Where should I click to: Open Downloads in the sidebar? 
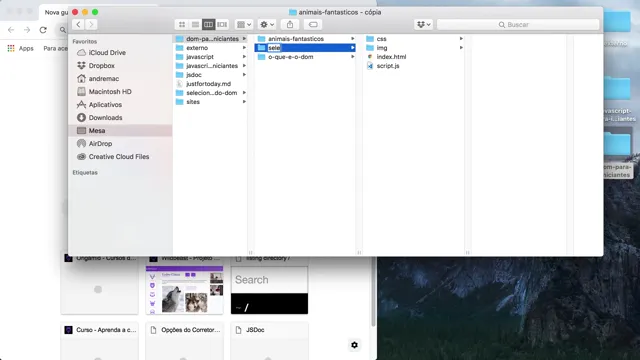tap(105, 118)
